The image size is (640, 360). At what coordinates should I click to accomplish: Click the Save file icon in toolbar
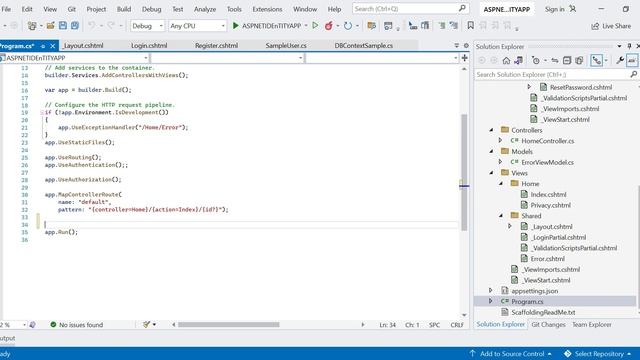(x=63, y=26)
